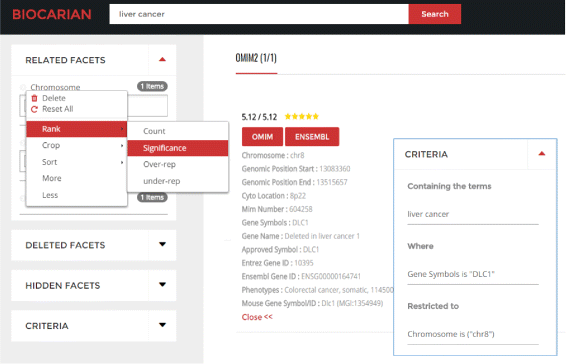
Task: Click the ENSEMBL button
Action: (x=312, y=137)
